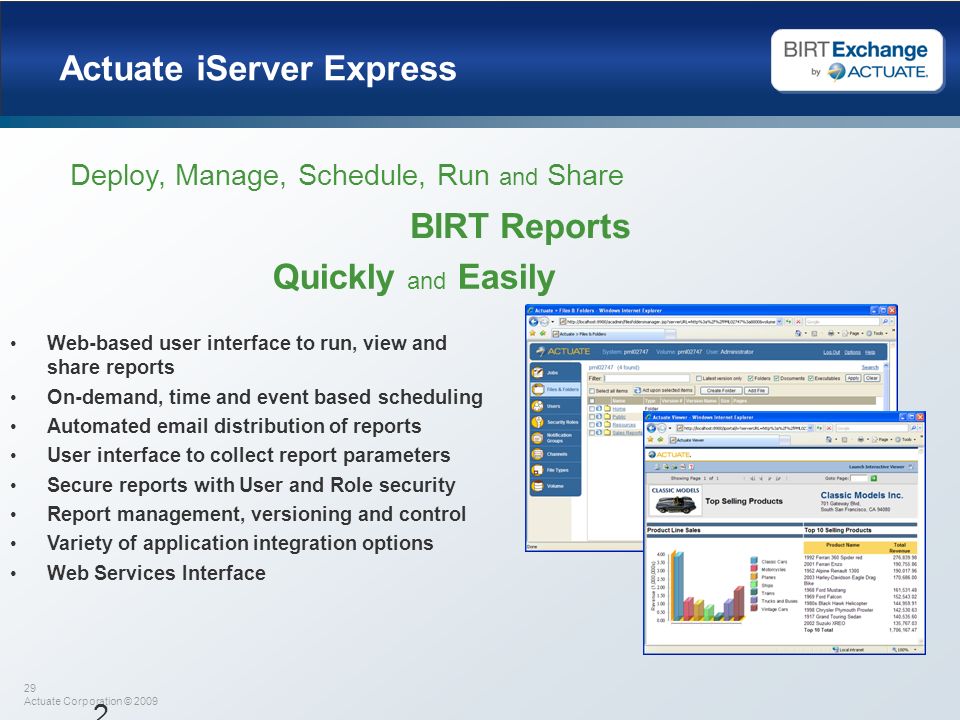Click Classic Cars legend color swatch
This screenshot has height=720, width=960.
754,561
